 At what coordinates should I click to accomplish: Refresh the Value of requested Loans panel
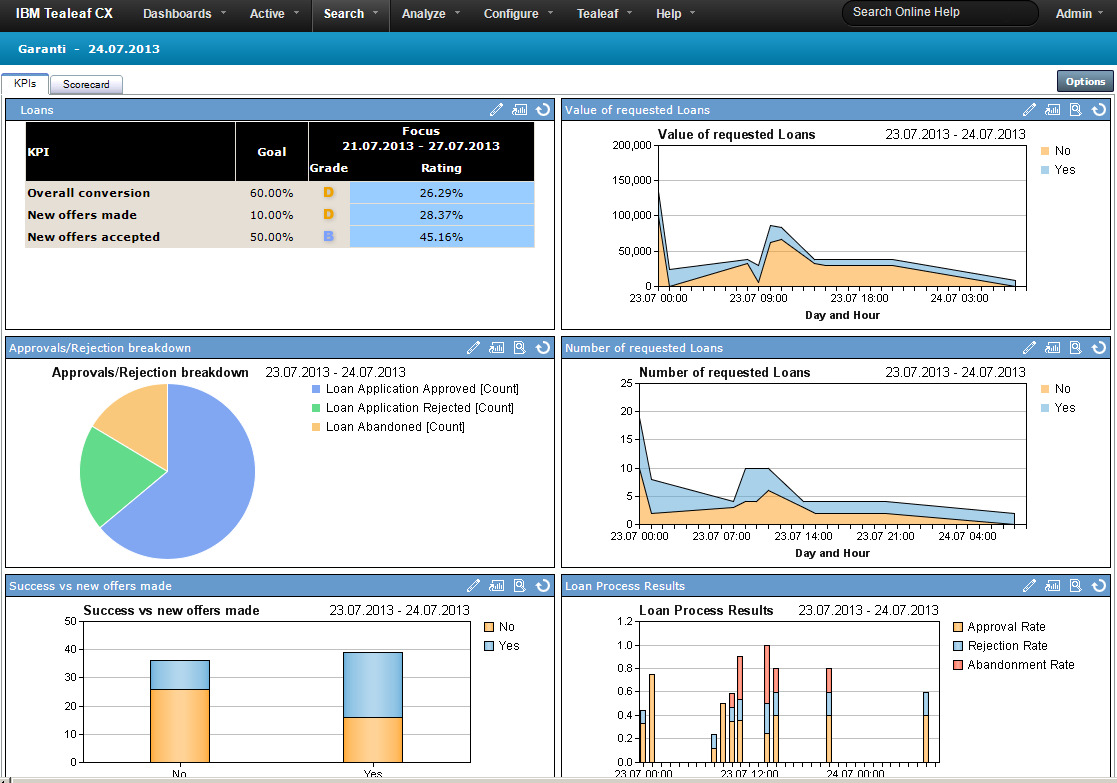pyautogui.click(x=1099, y=110)
